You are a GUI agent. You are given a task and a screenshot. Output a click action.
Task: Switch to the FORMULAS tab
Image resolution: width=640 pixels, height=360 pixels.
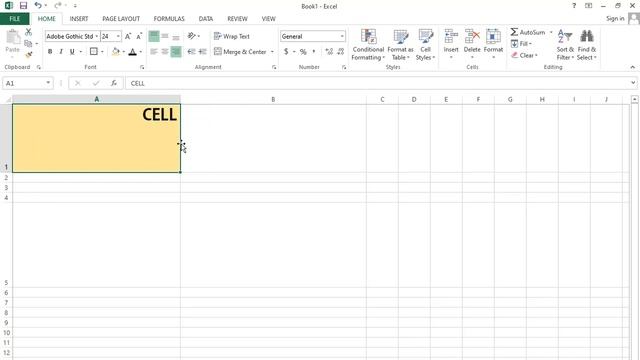(x=169, y=19)
